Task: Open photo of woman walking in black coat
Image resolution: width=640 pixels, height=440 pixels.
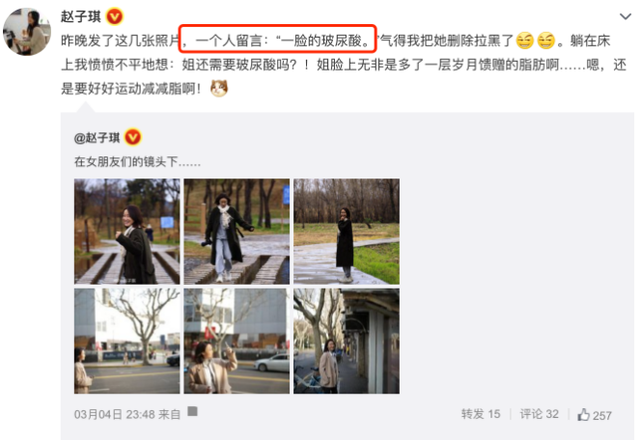Action: click(237, 231)
